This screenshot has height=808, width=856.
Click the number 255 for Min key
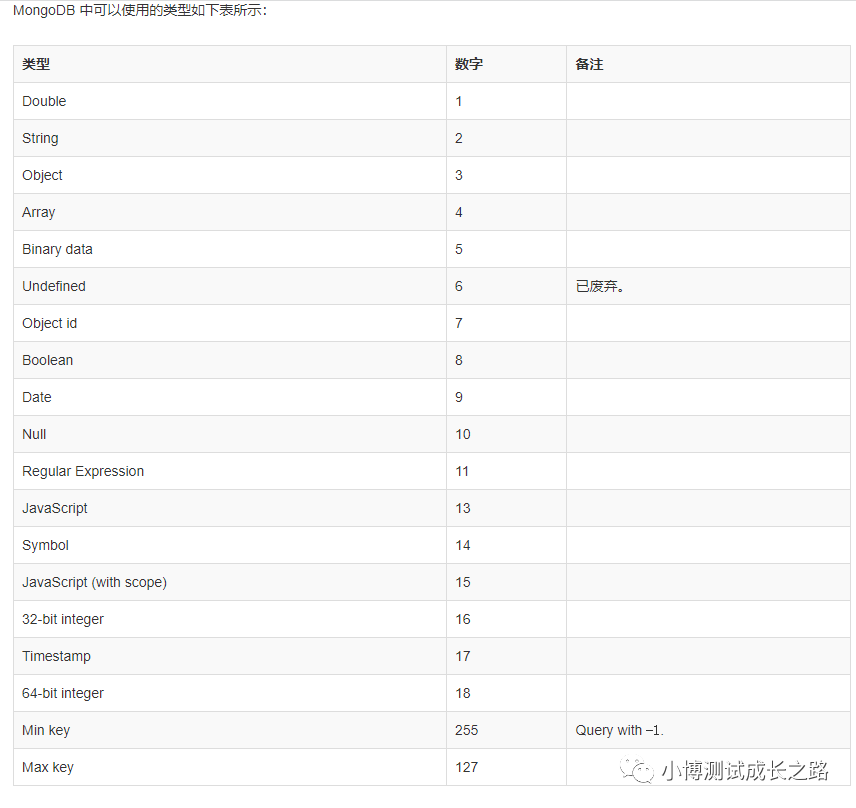467,730
